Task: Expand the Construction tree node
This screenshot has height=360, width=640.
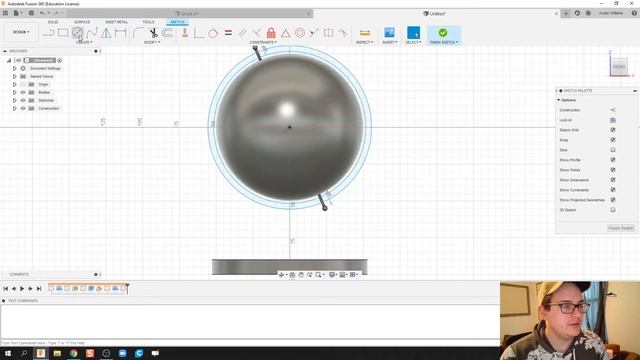Action: click(14, 109)
